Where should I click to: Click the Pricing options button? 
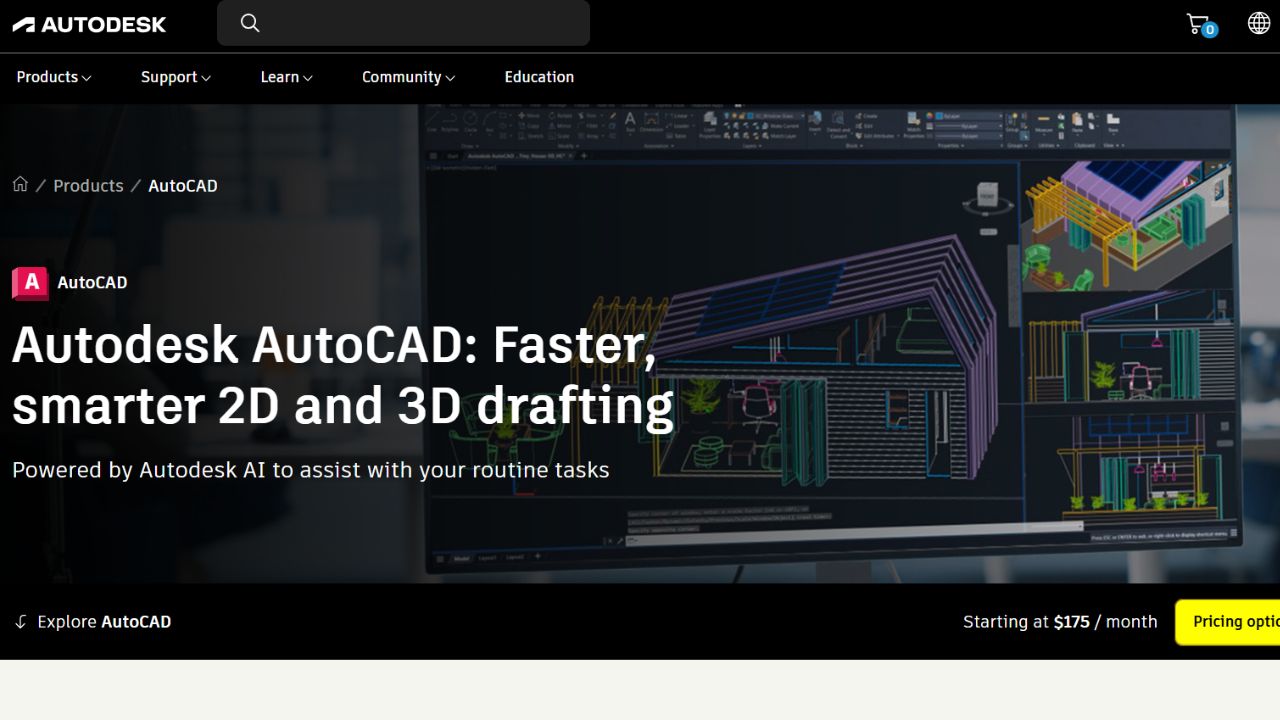[1228, 622]
